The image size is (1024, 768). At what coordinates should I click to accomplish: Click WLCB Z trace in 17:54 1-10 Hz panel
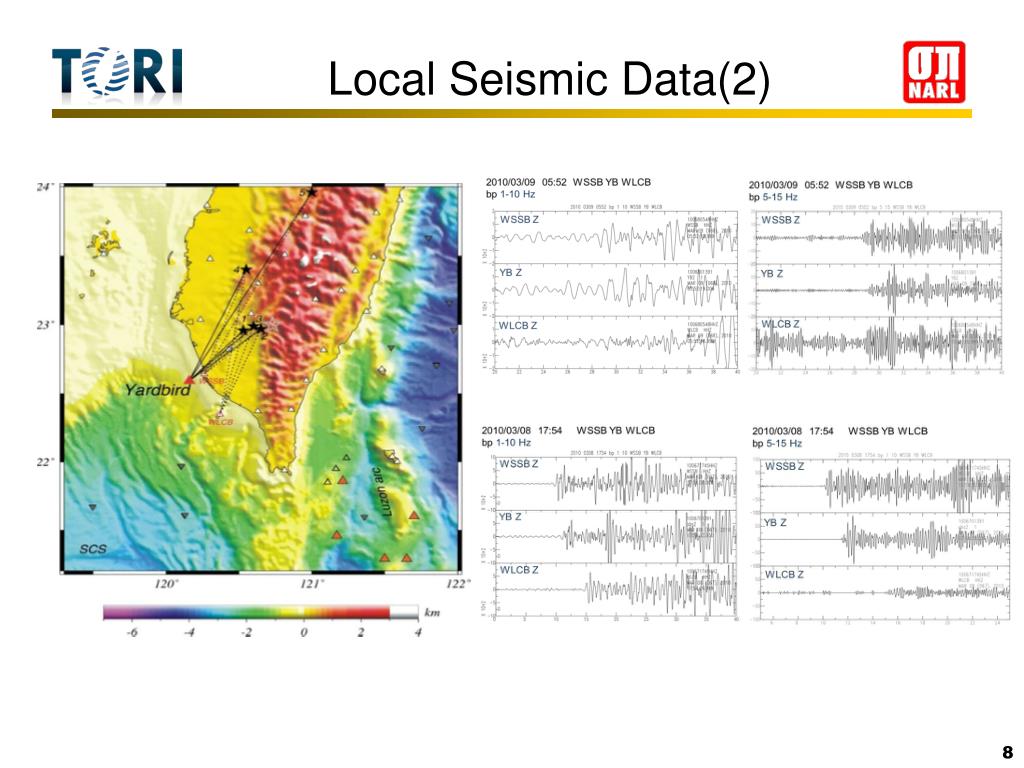click(x=615, y=589)
